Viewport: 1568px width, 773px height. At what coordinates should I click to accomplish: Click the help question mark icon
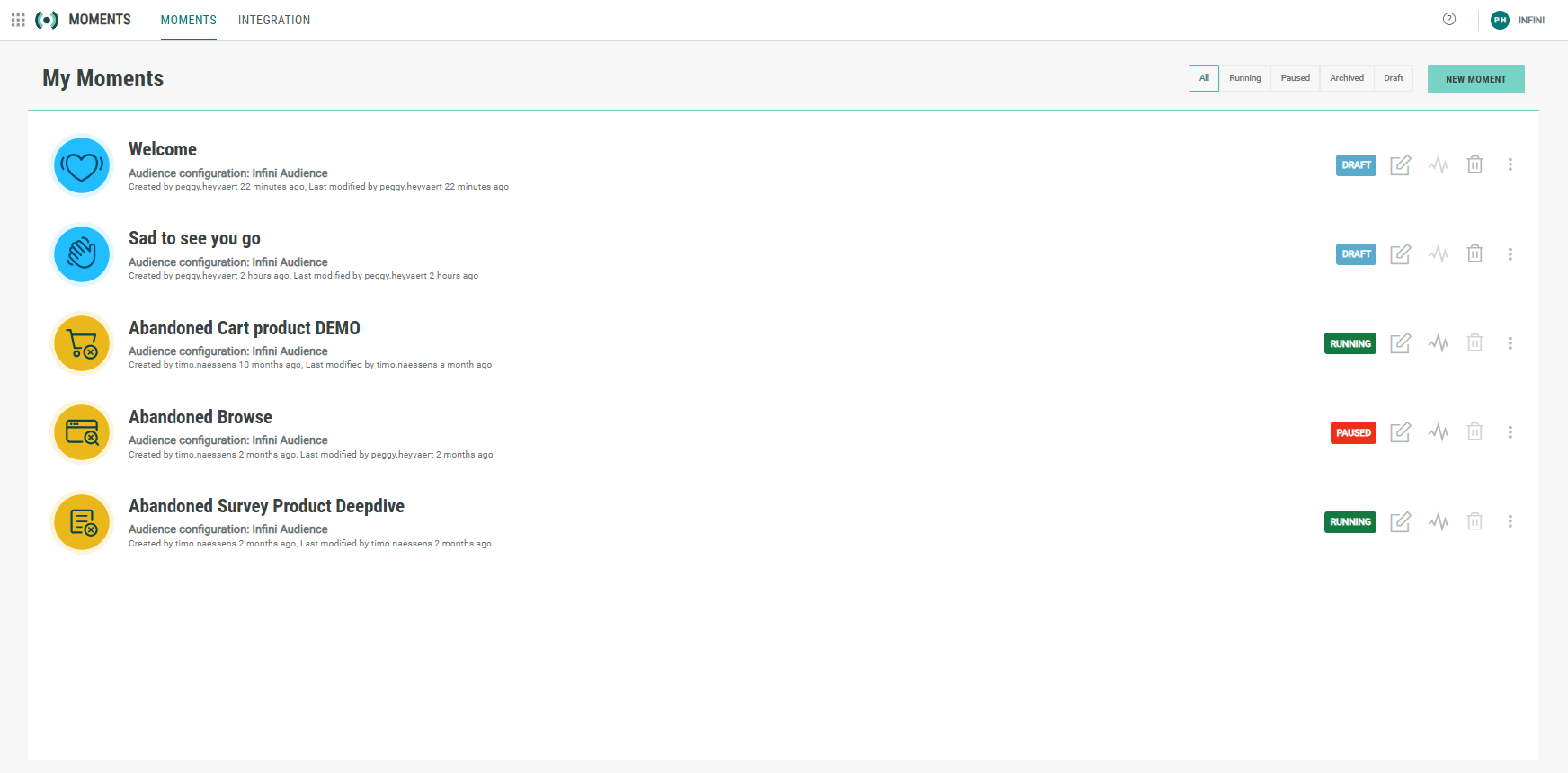click(x=1448, y=19)
